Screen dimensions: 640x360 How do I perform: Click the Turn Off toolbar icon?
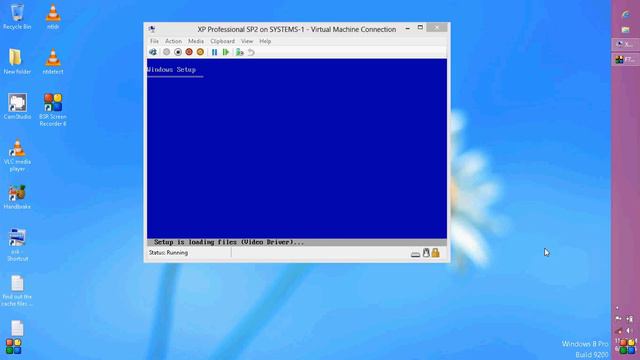178,52
